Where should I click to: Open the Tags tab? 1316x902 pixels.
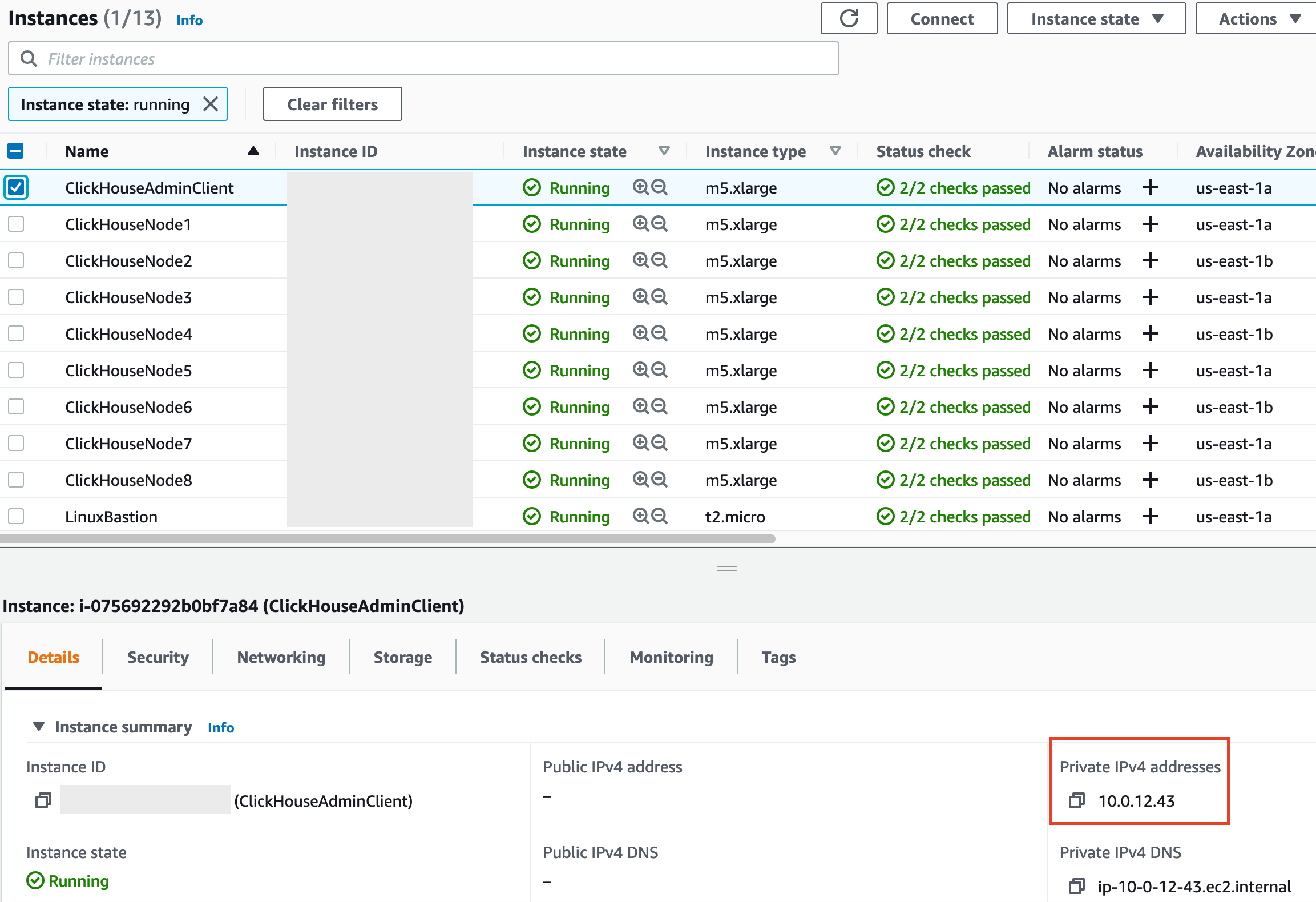[778, 657]
